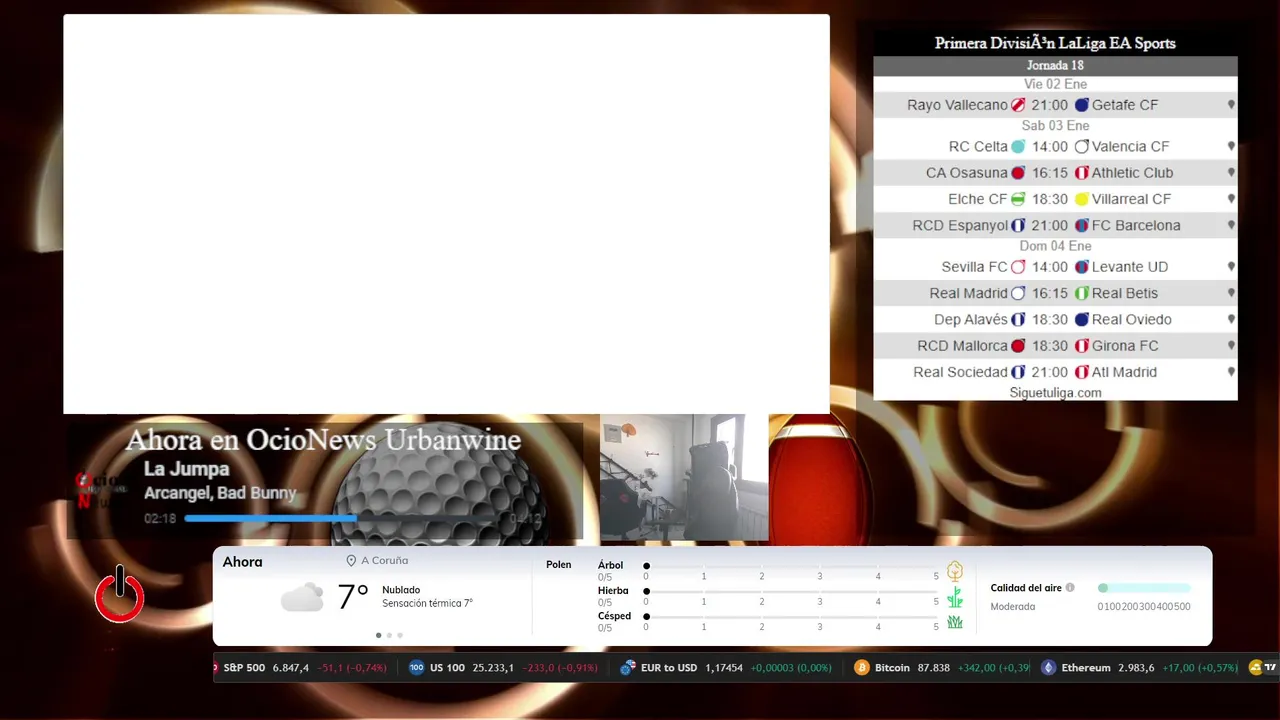Click the Rayo Vallecano crest icon

pyautogui.click(x=1018, y=105)
